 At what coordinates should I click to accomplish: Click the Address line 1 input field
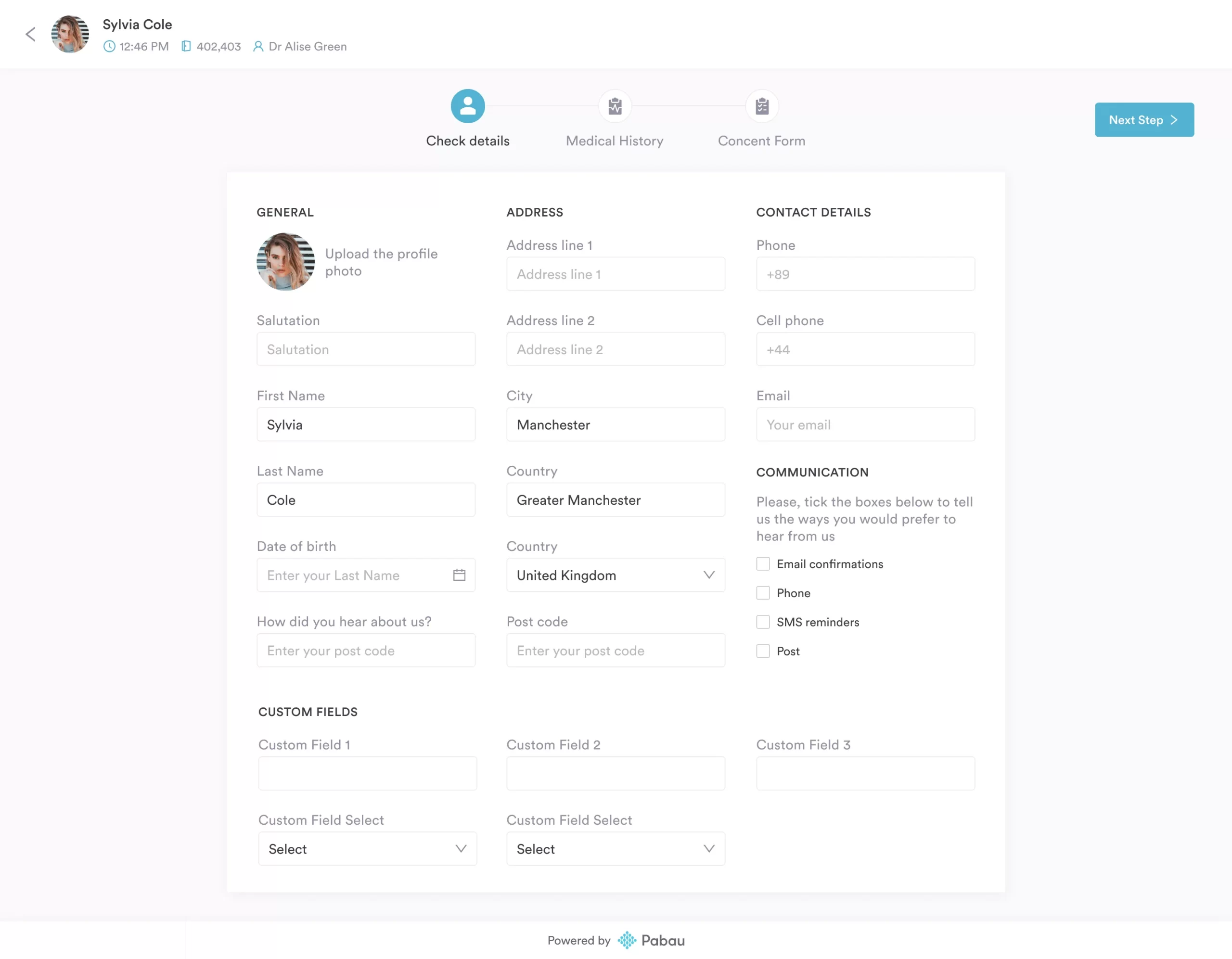coord(615,274)
